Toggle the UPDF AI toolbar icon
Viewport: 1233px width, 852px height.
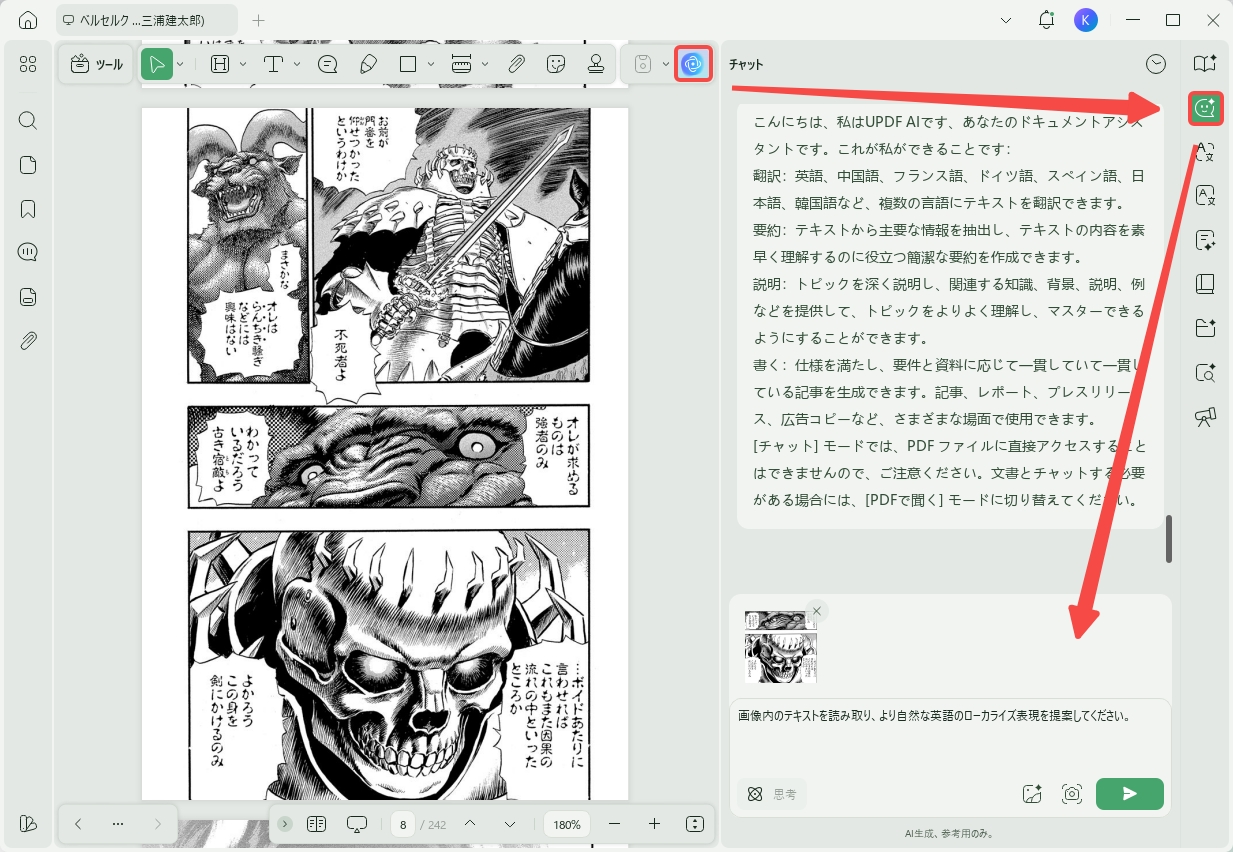pyautogui.click(x=693, y=64)
